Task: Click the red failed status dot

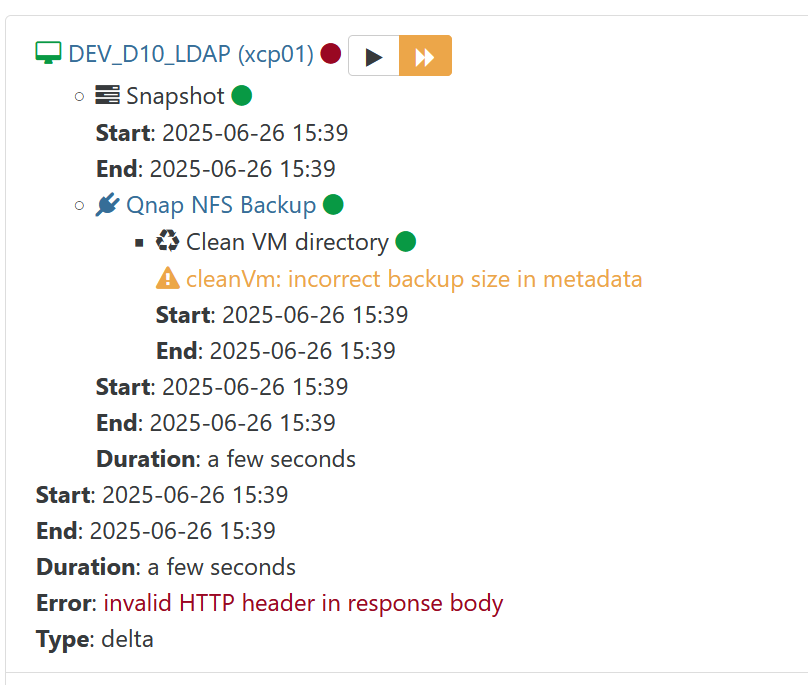Action: tap(330, 54)
